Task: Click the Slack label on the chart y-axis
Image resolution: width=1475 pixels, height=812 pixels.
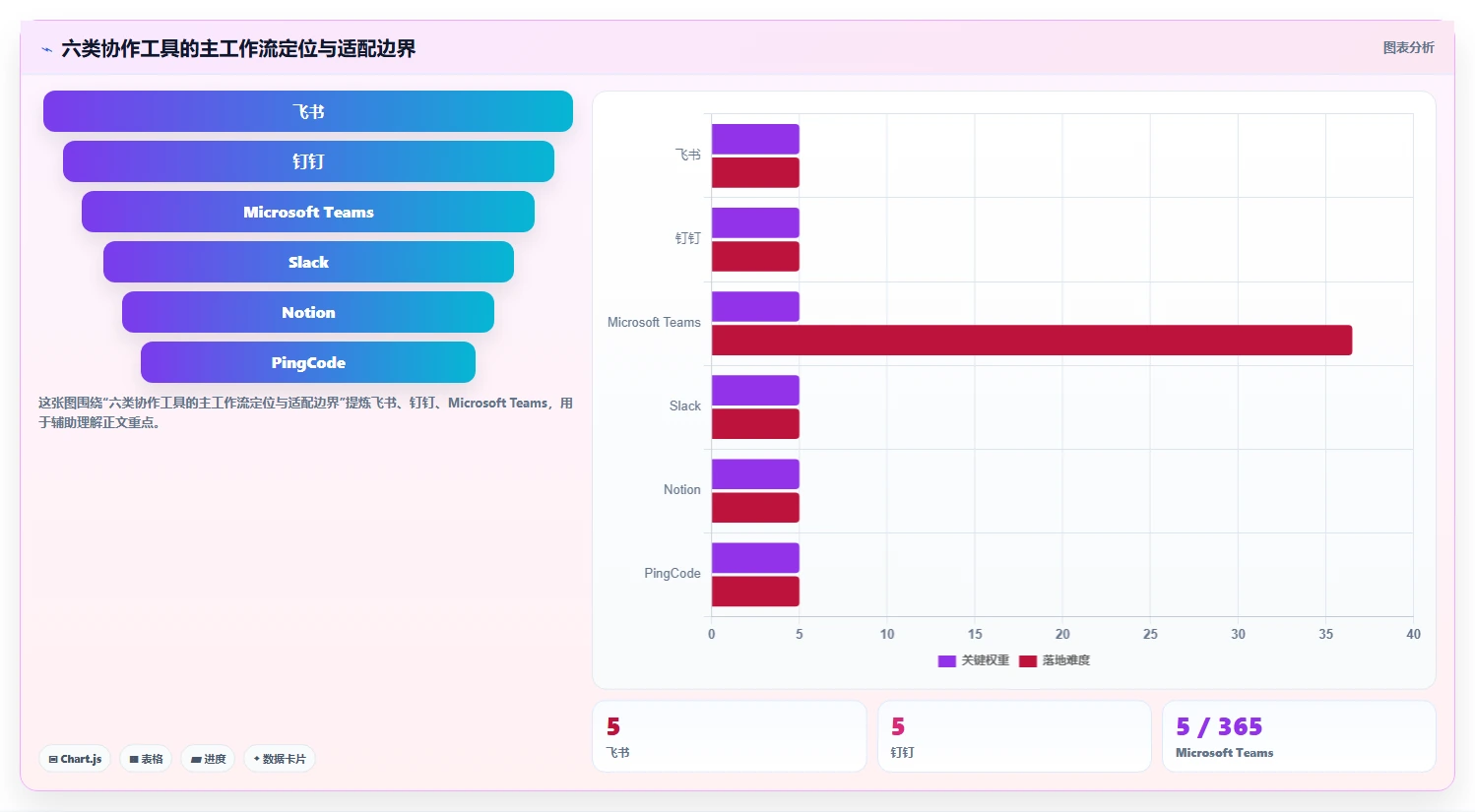Action: [x=684, y=406]
